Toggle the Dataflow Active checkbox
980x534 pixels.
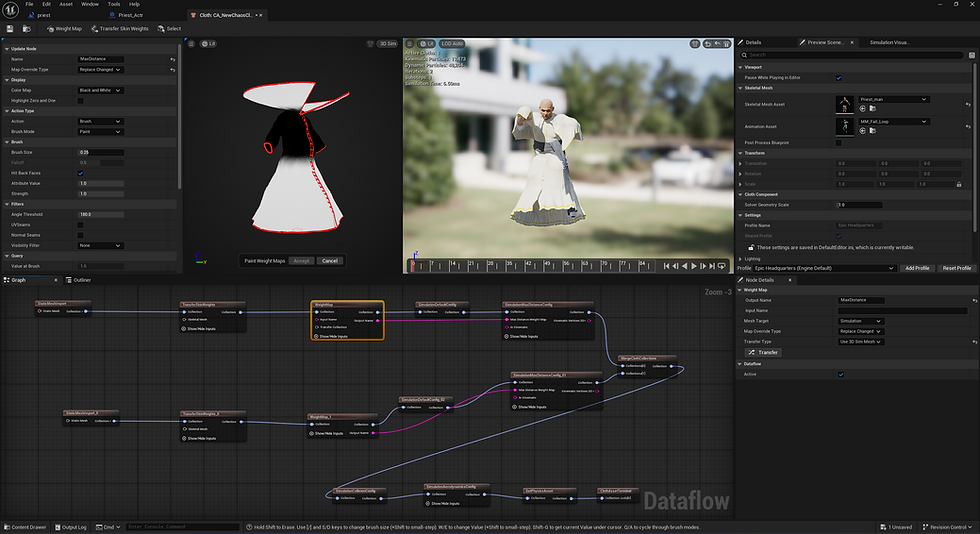[x=841, y=375]
